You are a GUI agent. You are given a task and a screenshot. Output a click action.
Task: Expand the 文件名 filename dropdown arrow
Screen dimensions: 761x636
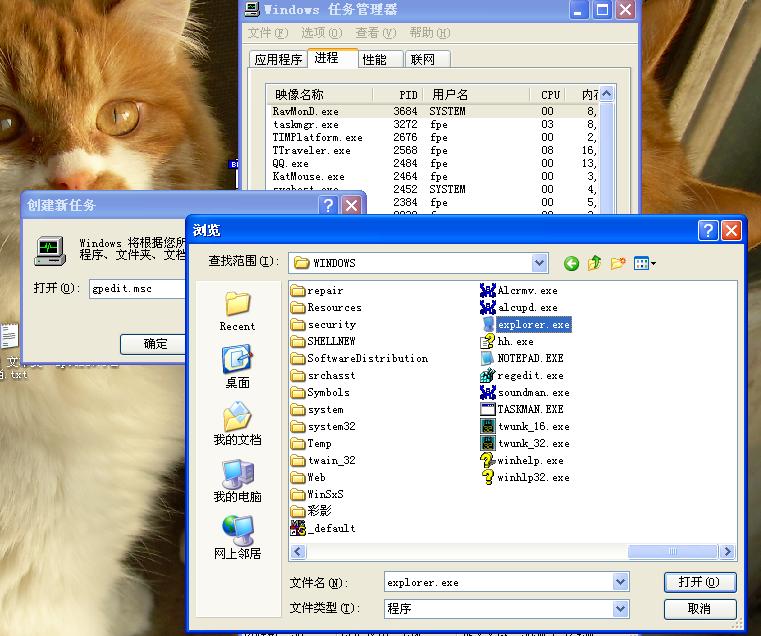[620, 582]
